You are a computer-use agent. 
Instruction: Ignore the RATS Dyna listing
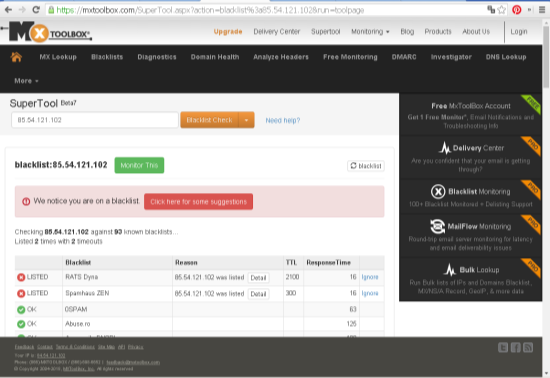point(370,277)
